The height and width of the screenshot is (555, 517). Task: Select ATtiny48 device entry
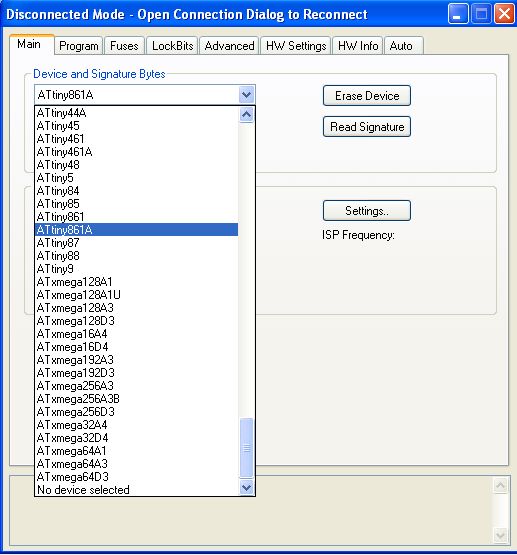[137, 165]
